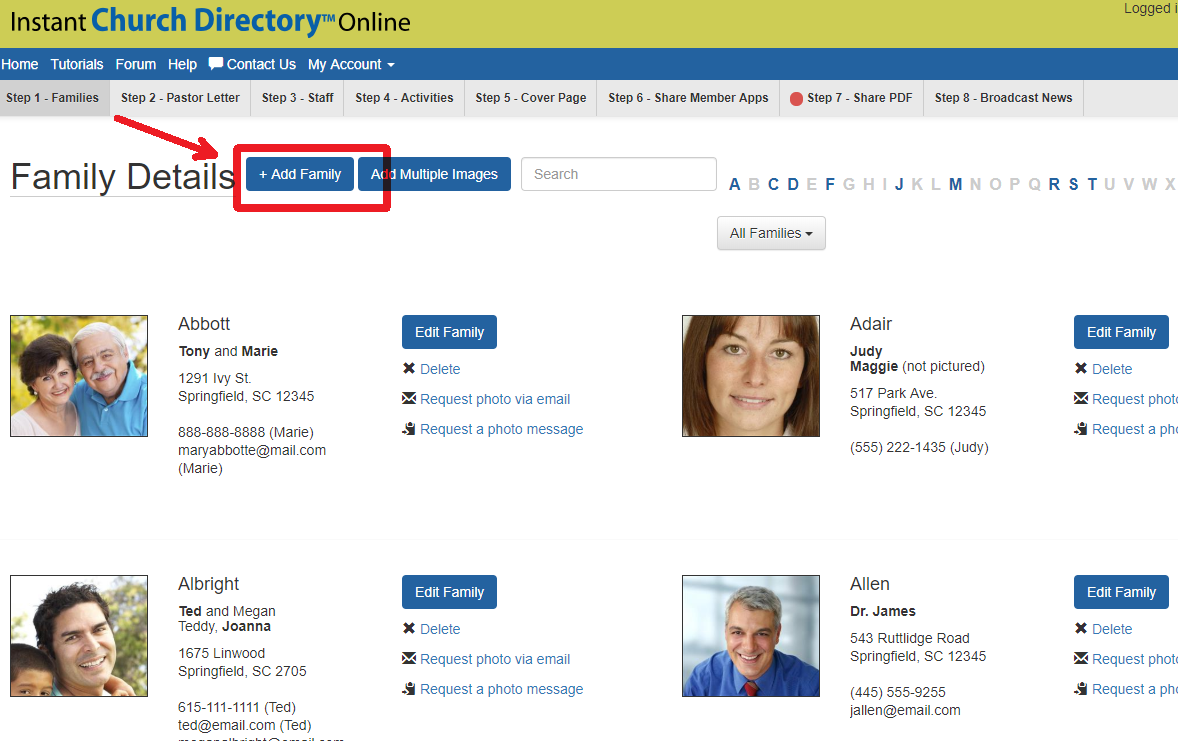
Task: Open the Step 8 - Broadcast News tab
Action: click(x=1003, y=98)
